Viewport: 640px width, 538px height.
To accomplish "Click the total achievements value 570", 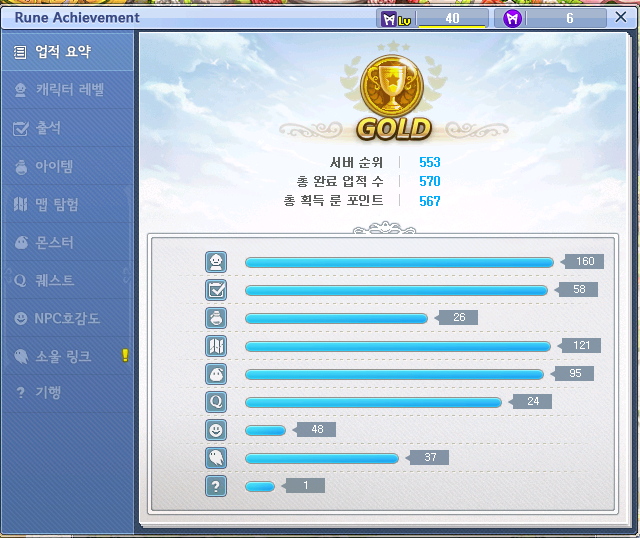I will coord(430,181).
